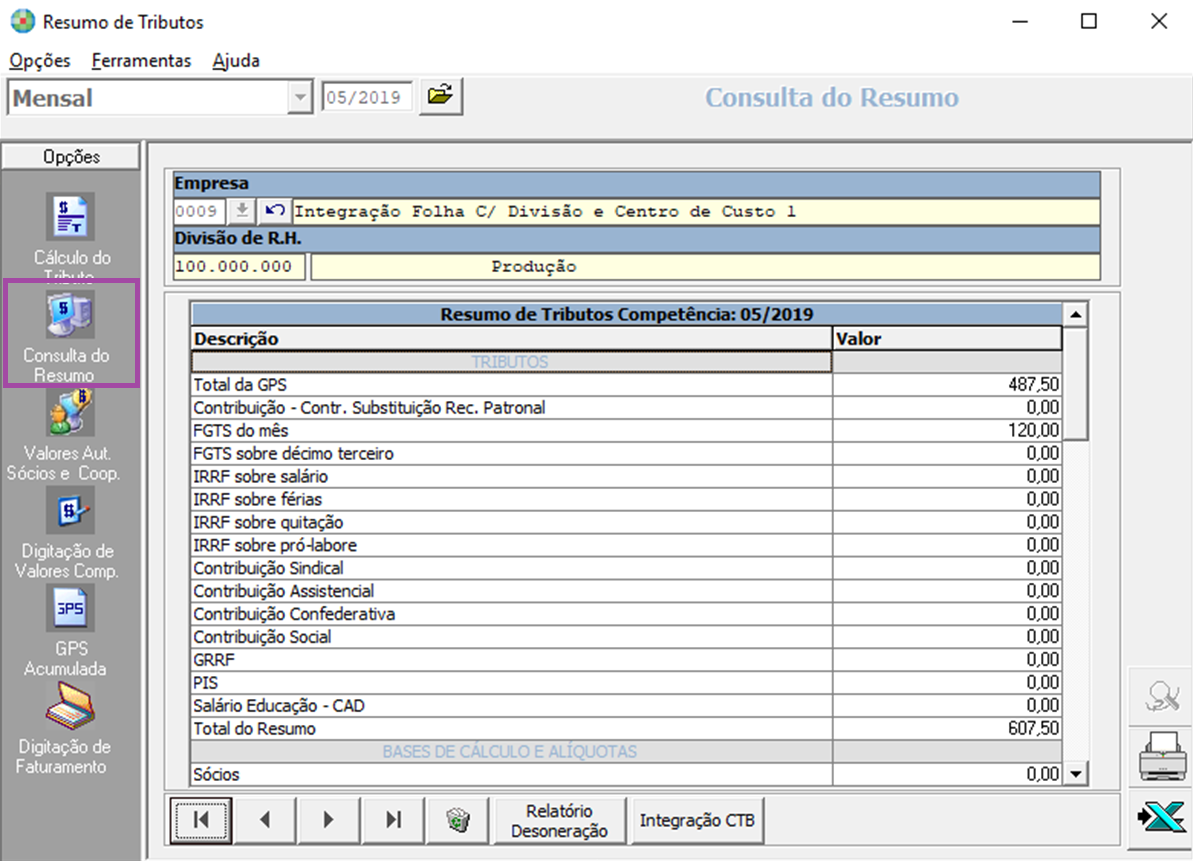Screen dimensions: 1193x861
Task: Click the TRIBUTOS section header row
Action: 625,362
